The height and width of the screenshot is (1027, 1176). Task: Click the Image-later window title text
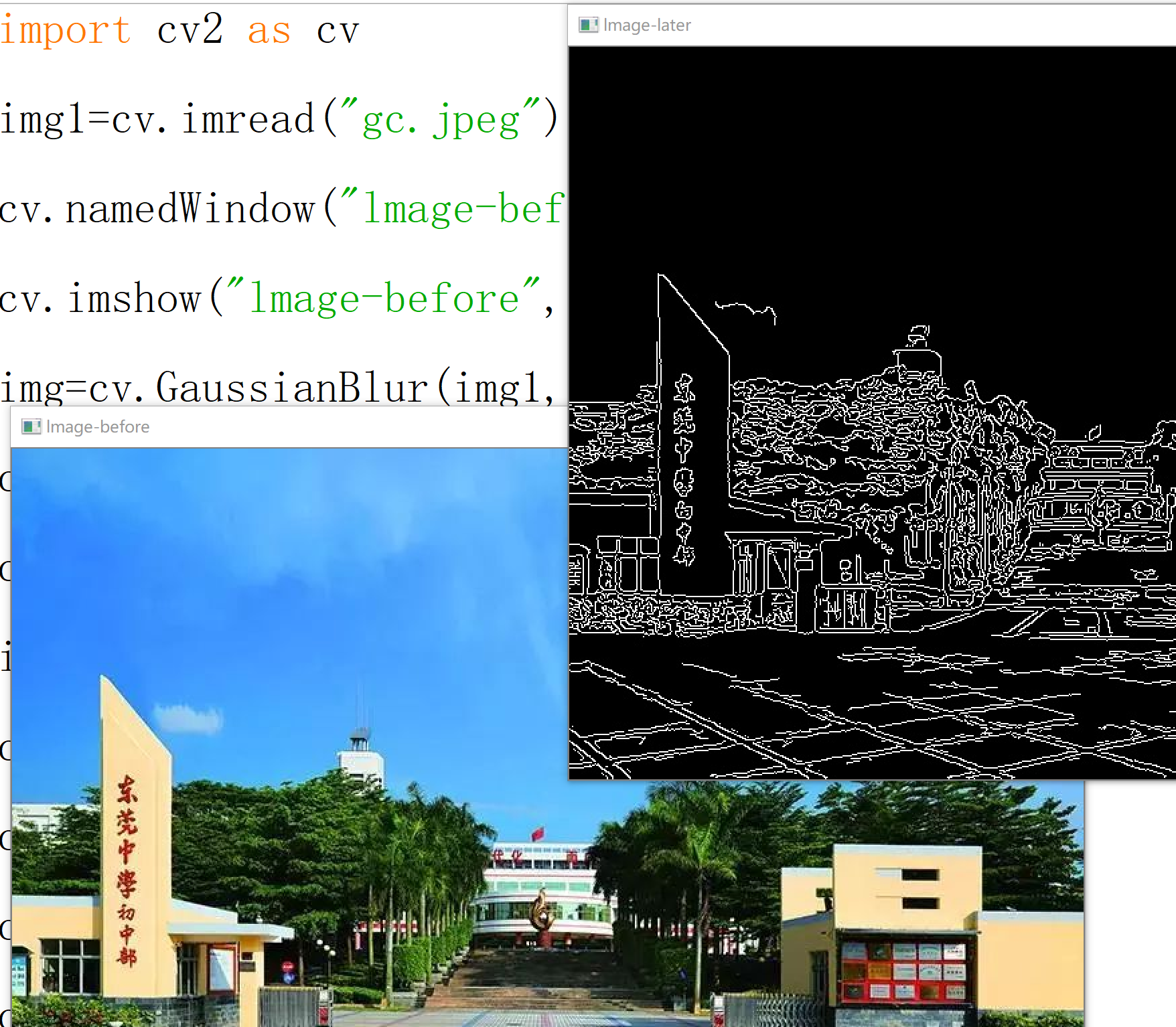click(646, 24)
